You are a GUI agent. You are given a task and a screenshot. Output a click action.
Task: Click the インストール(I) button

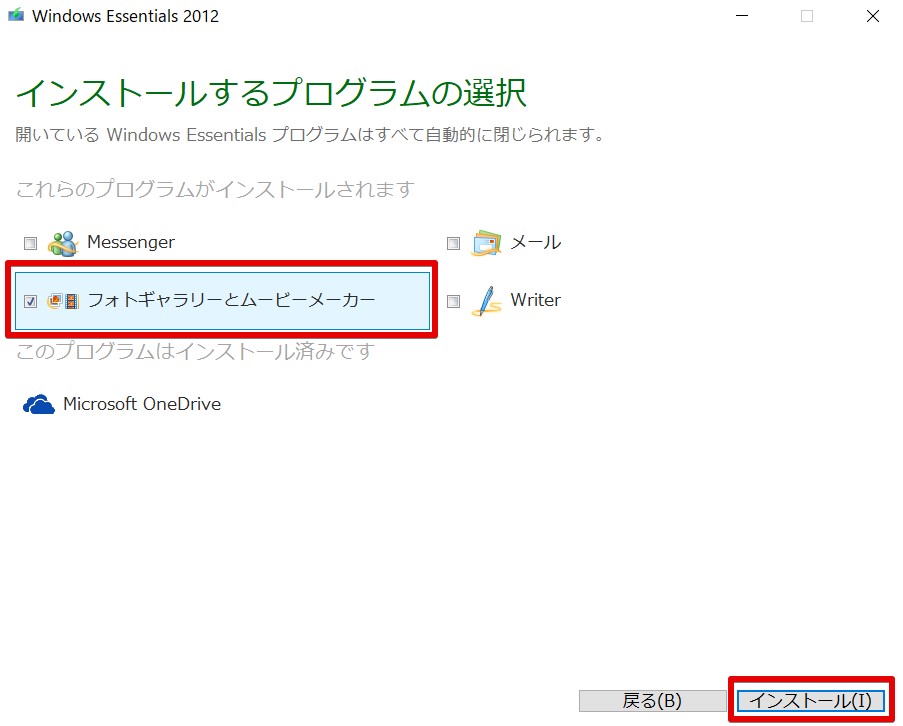click(x=811, y=701)
